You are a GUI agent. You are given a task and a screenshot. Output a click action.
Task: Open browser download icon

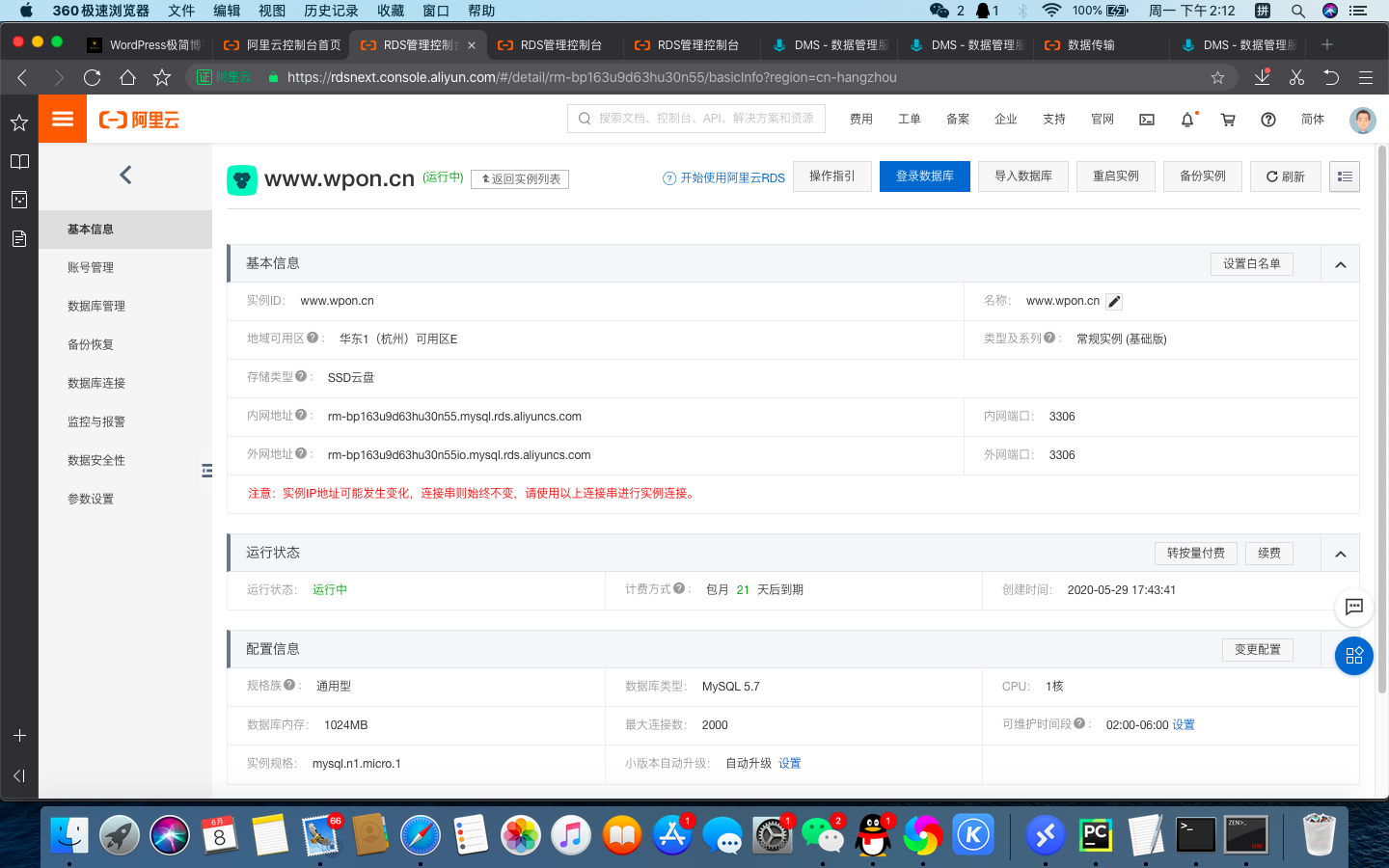pos(1262,77)
